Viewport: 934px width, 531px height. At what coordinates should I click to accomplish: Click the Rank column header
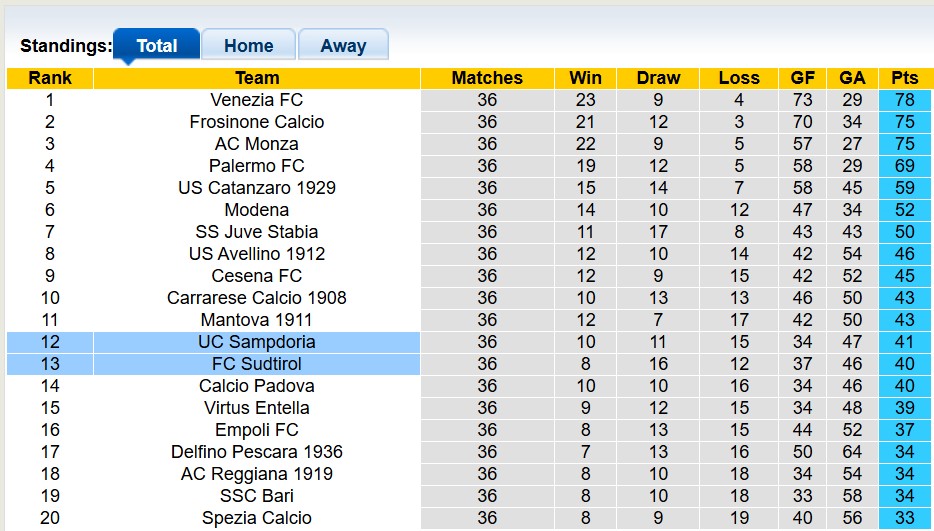point(49,78)
